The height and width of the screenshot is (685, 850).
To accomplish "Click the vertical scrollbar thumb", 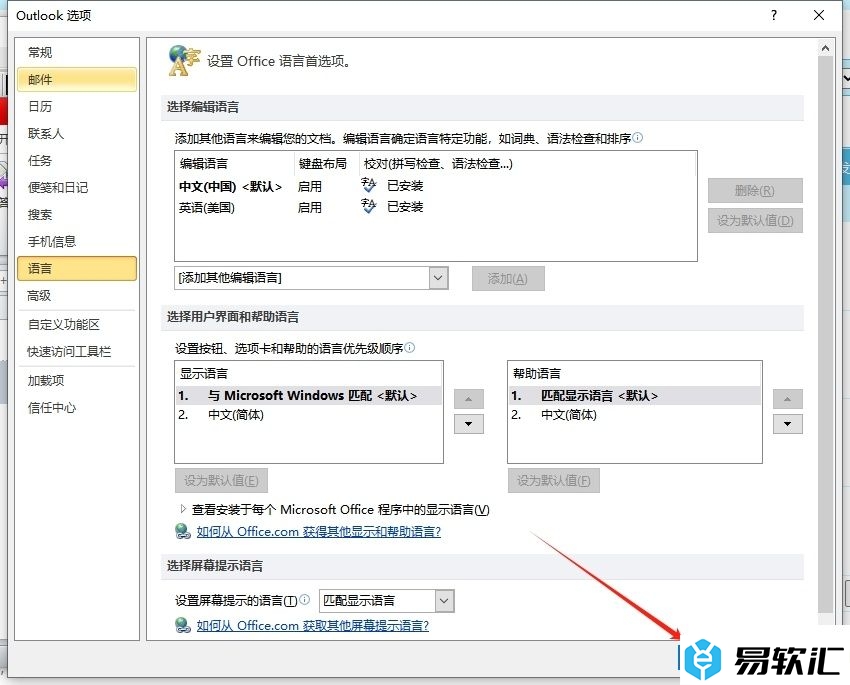I will (826, 334).
